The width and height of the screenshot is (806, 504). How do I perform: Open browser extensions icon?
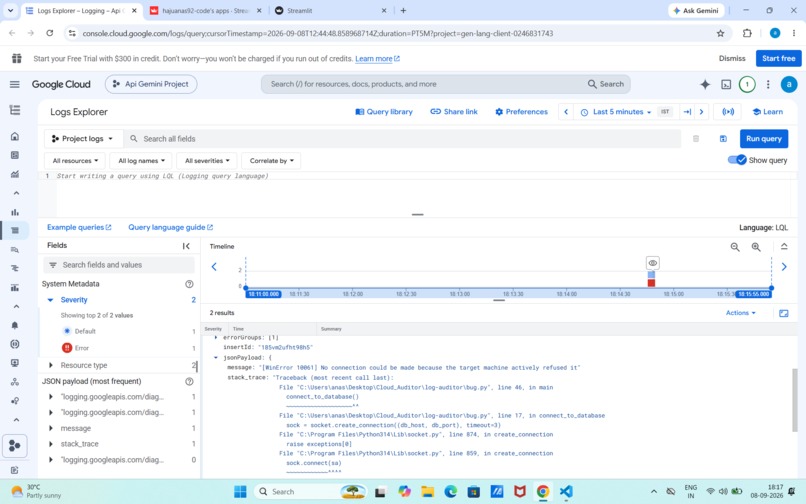[747, 33]
